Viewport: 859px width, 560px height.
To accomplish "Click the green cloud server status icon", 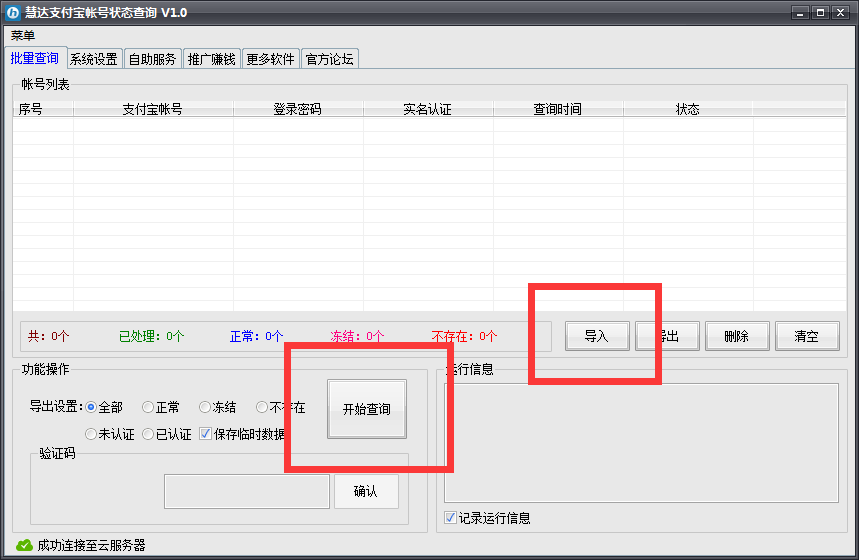I will [x=25, y=545].
